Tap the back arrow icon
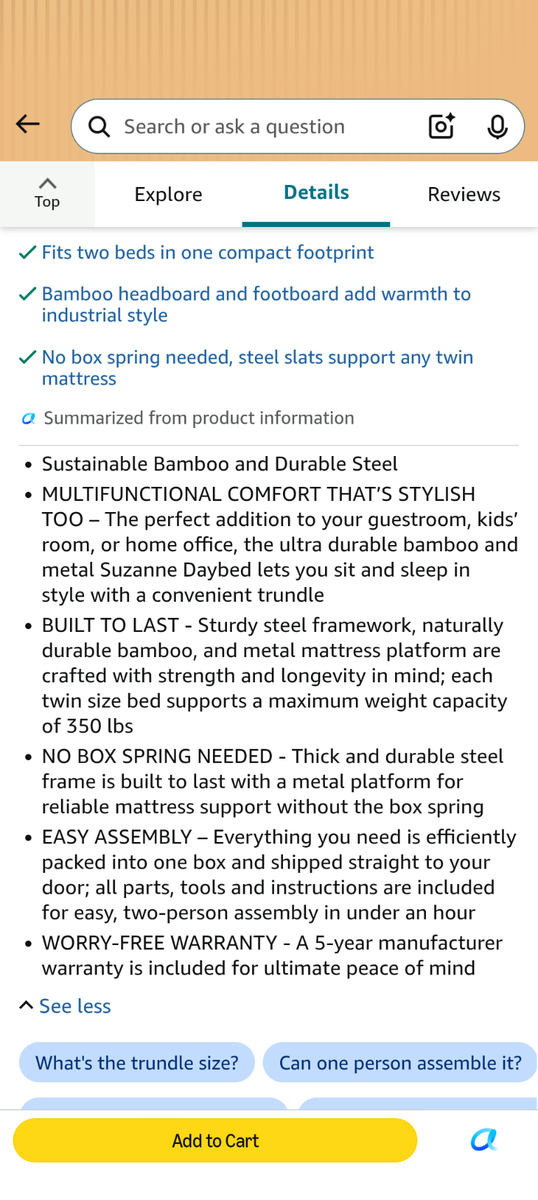This screenshot has height=1200, width=538. (x=28, y=125)
